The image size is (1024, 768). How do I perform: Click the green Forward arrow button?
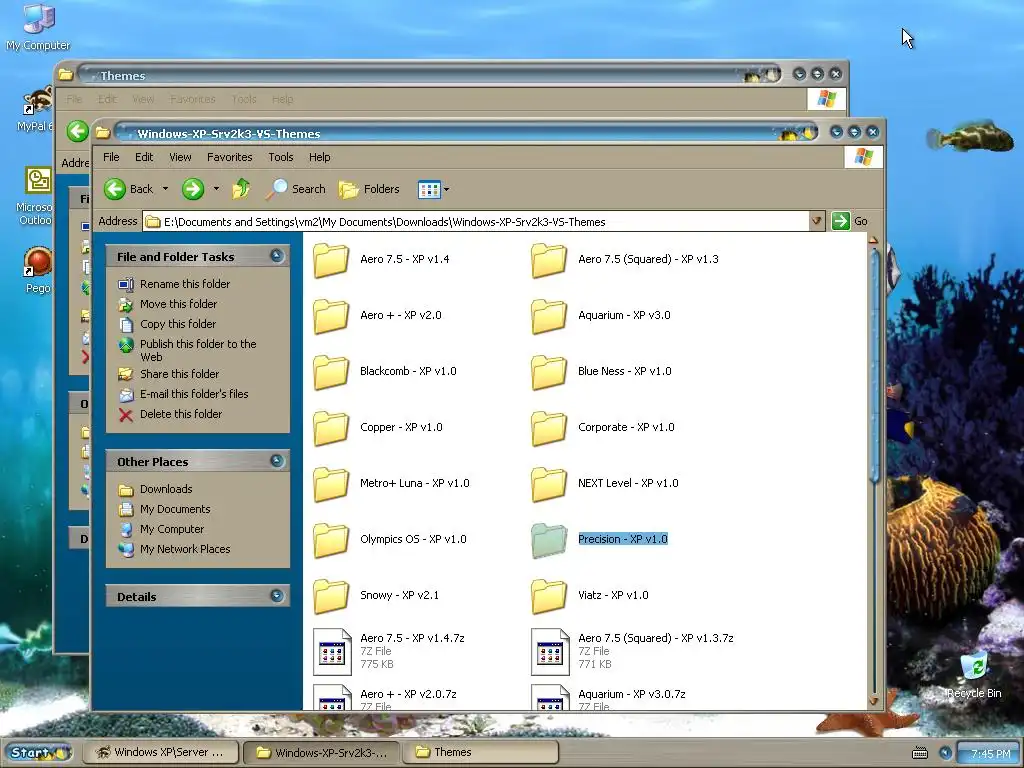coord(193,189)
